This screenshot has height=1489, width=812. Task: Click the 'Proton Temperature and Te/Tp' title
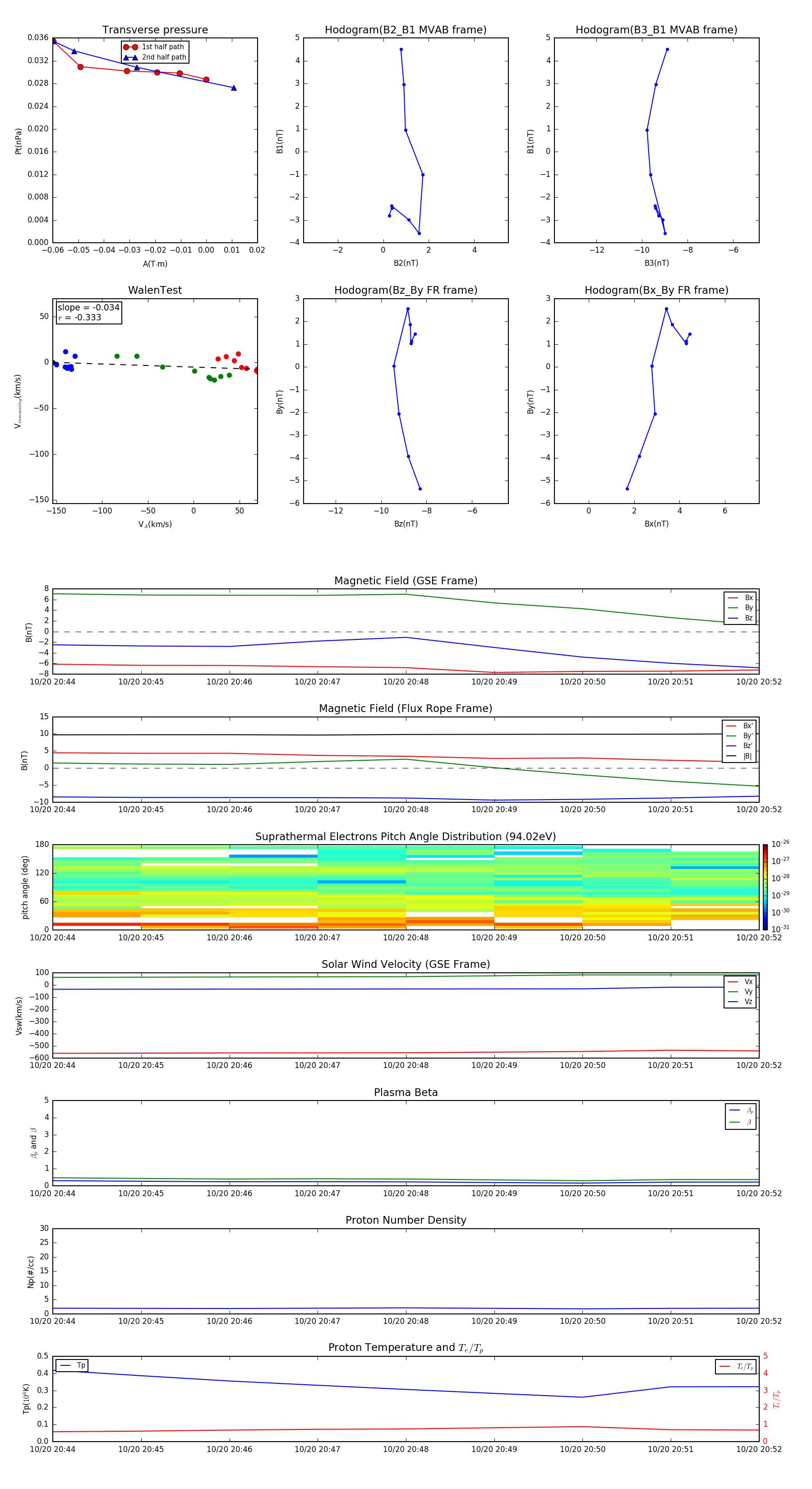pyautogui.click(x=406, y=1347)
